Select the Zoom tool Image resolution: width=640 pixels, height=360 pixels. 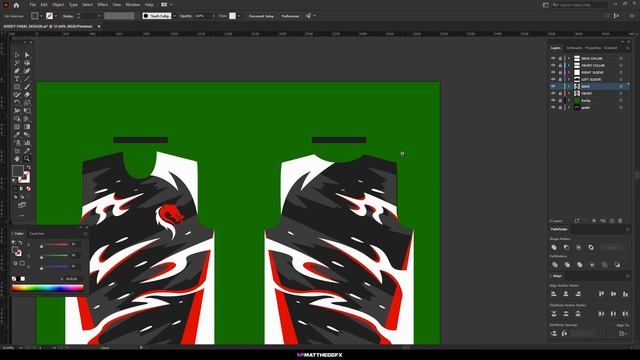tap(27, 159)
